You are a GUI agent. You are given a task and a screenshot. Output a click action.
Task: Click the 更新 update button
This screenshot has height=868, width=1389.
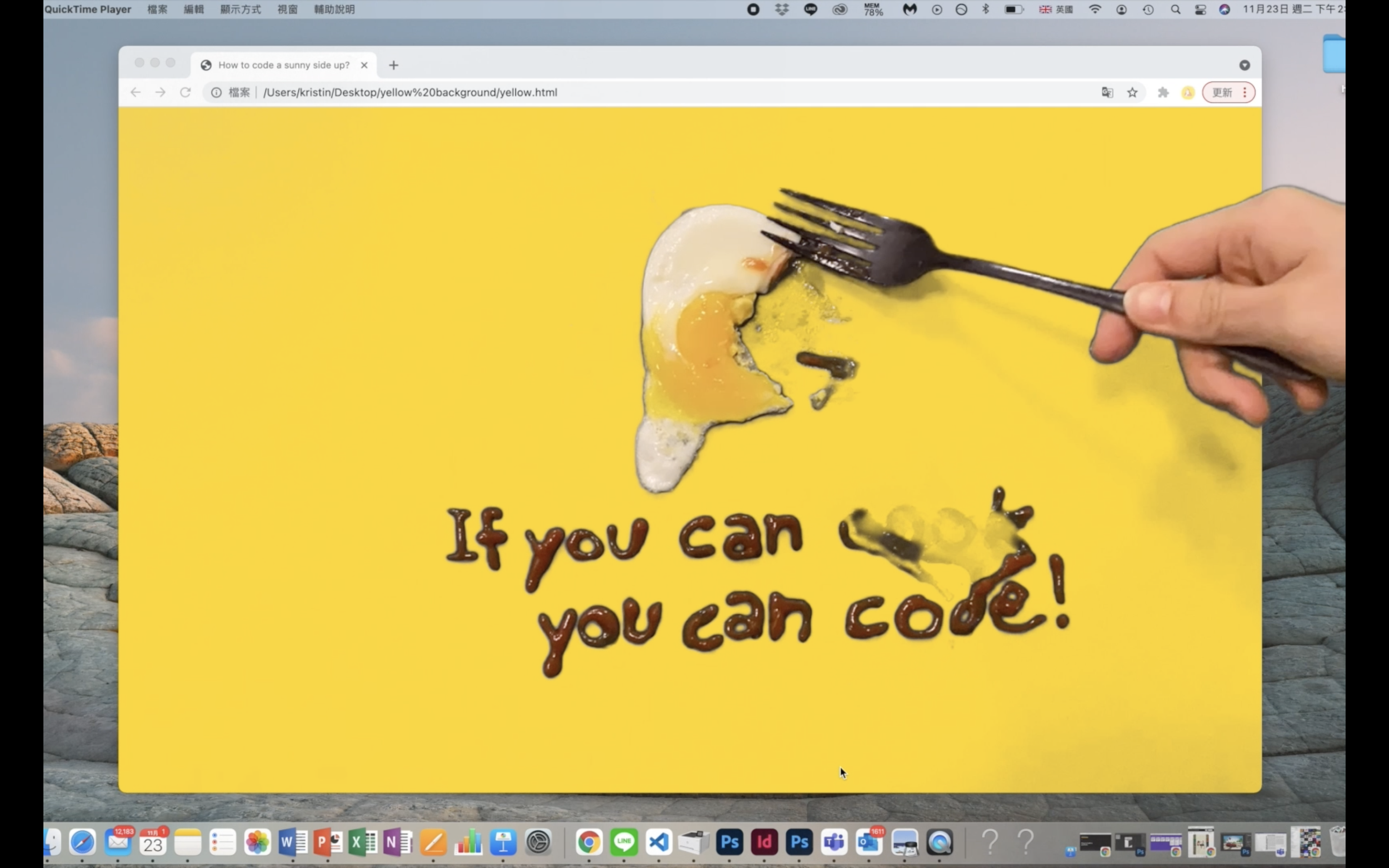1221,92
